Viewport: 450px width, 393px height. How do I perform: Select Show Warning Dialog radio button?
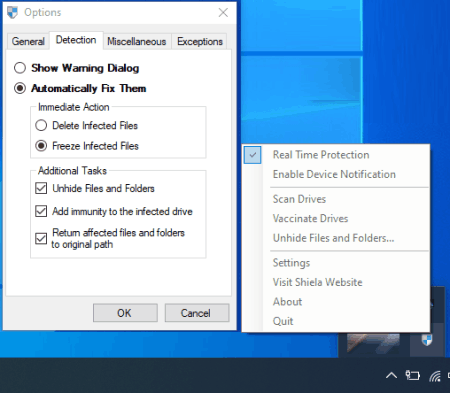20,68
